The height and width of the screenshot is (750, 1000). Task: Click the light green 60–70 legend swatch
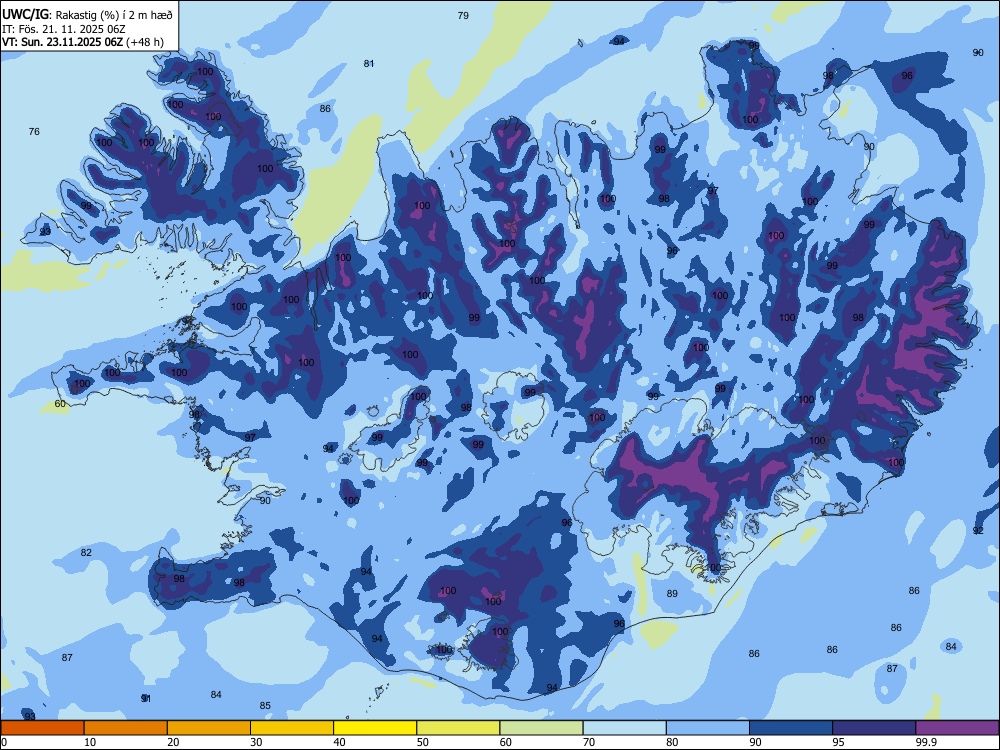[541, 728]
